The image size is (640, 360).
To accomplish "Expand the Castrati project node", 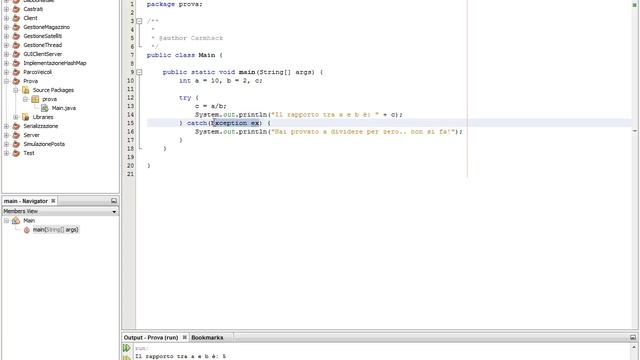I will tap(7, 9).
